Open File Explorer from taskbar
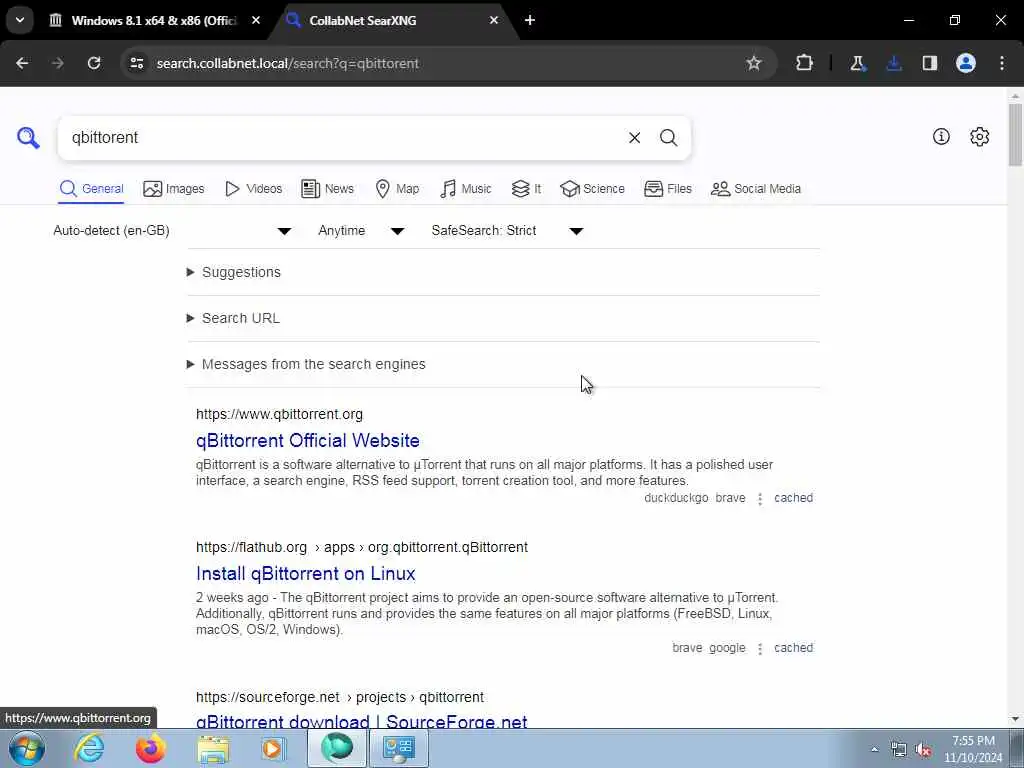This screenshot has height=768, width=1024. coord(213,749)
